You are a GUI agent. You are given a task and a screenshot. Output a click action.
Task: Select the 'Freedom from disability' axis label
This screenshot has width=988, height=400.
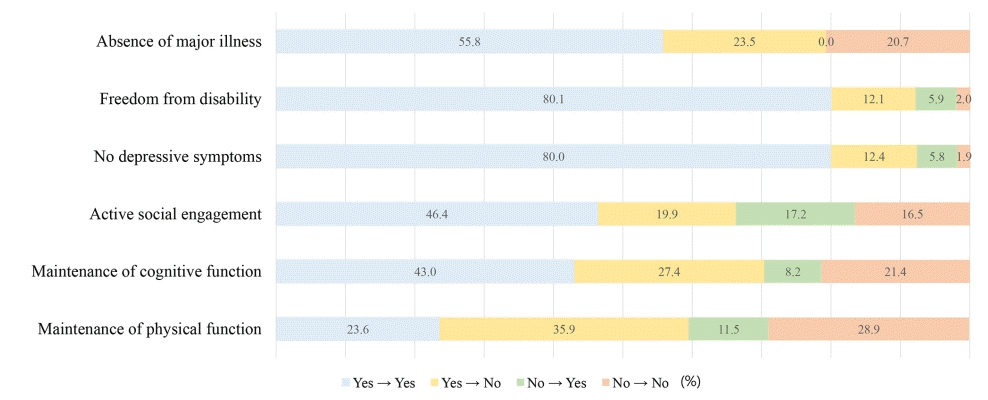180,98
